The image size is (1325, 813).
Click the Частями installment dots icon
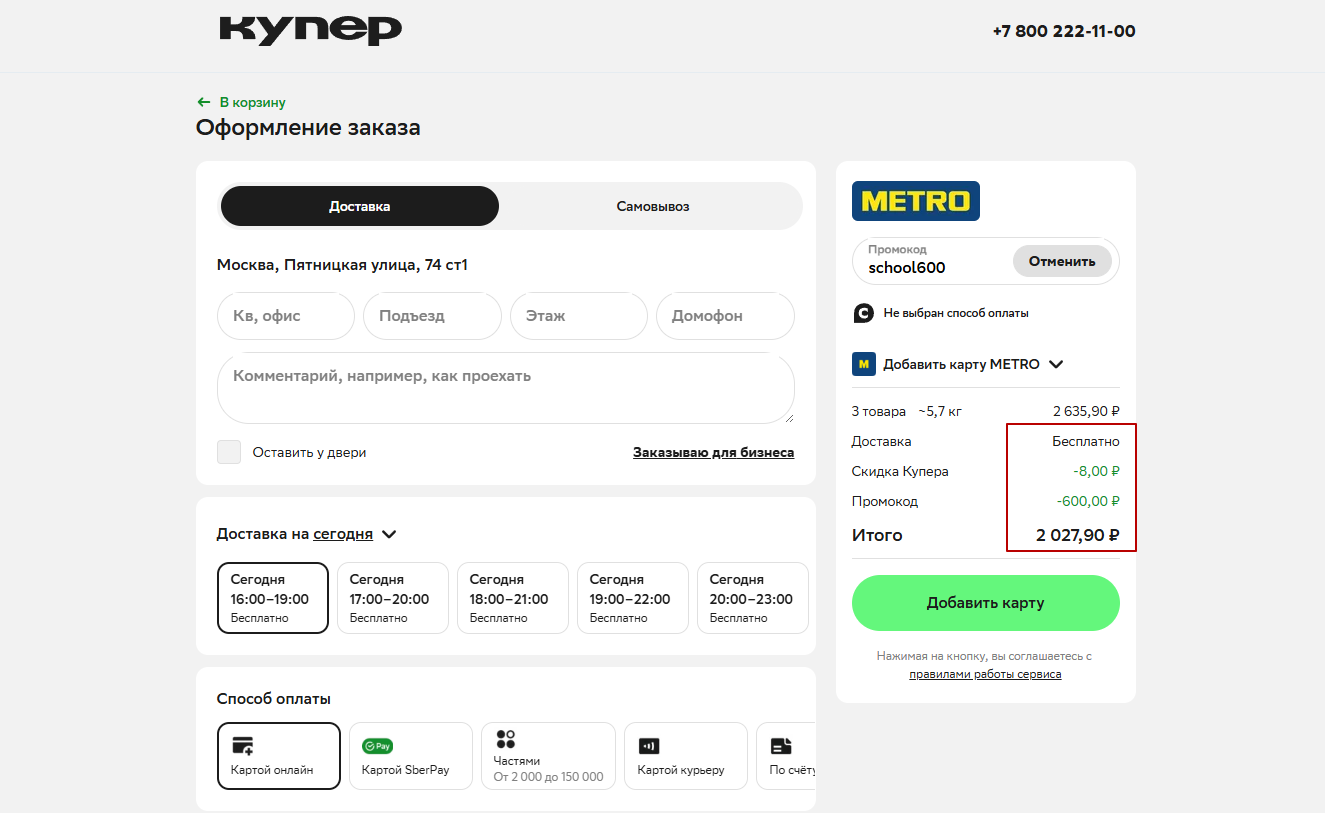pos(505,739)
